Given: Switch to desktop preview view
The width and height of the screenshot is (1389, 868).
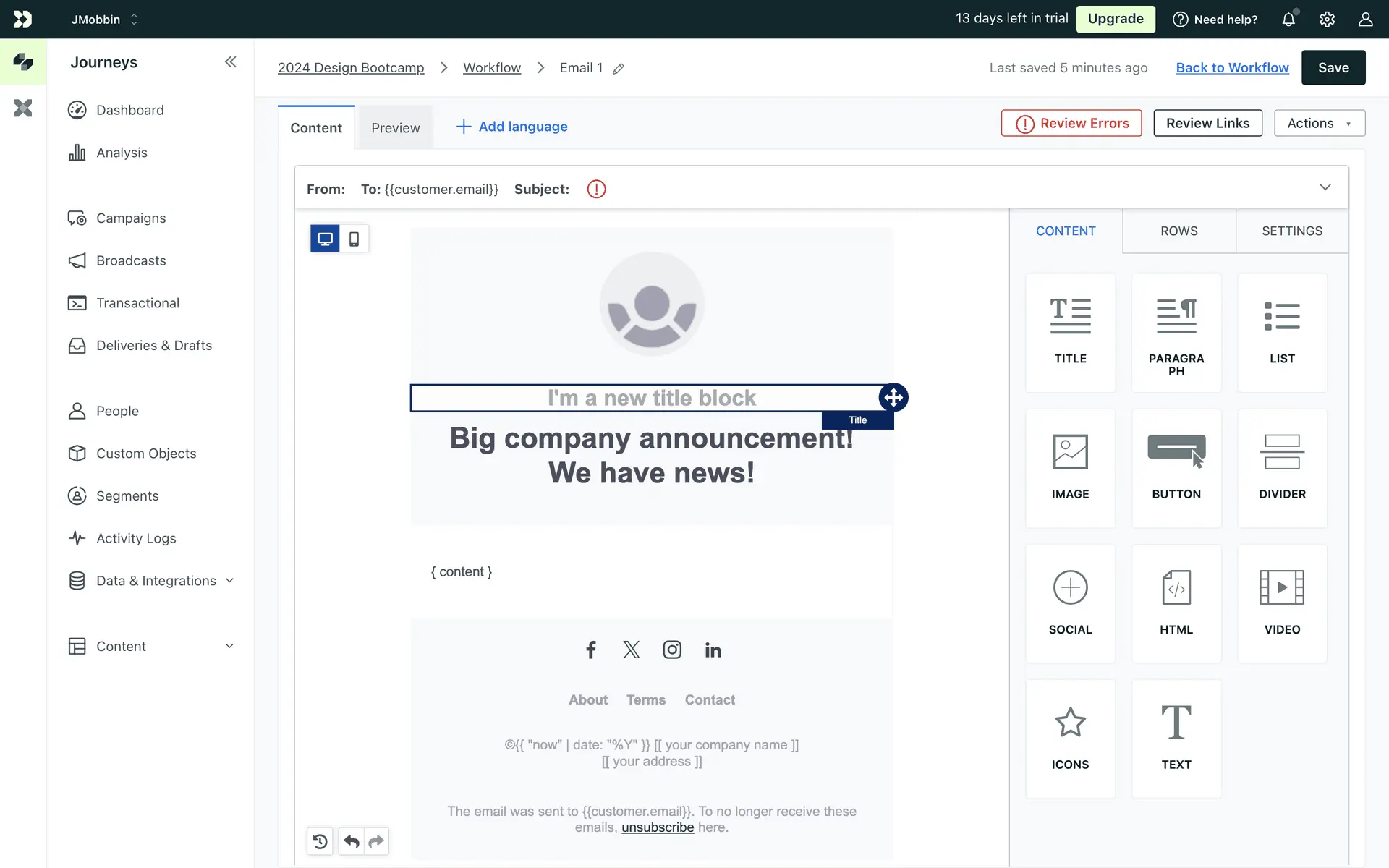Looking at the screenshot, I should [x=325, y=239].
